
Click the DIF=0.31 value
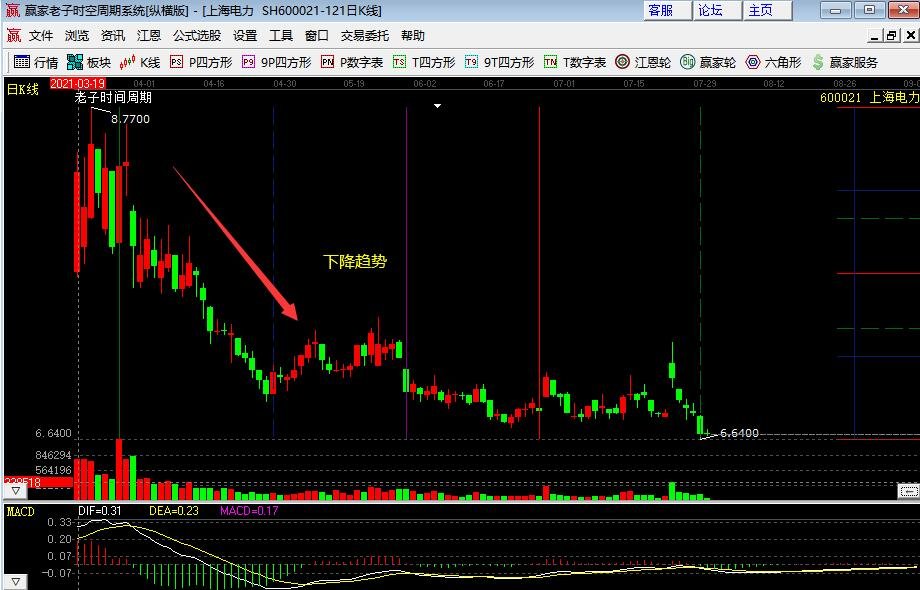pyautogui.click(x=100, y=511)
